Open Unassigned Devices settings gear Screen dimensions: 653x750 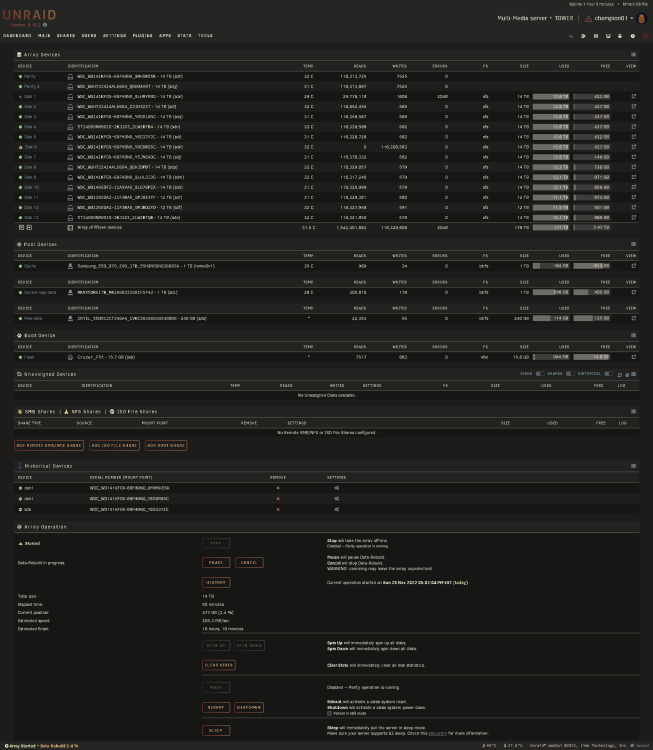click(x=627, y=375)
